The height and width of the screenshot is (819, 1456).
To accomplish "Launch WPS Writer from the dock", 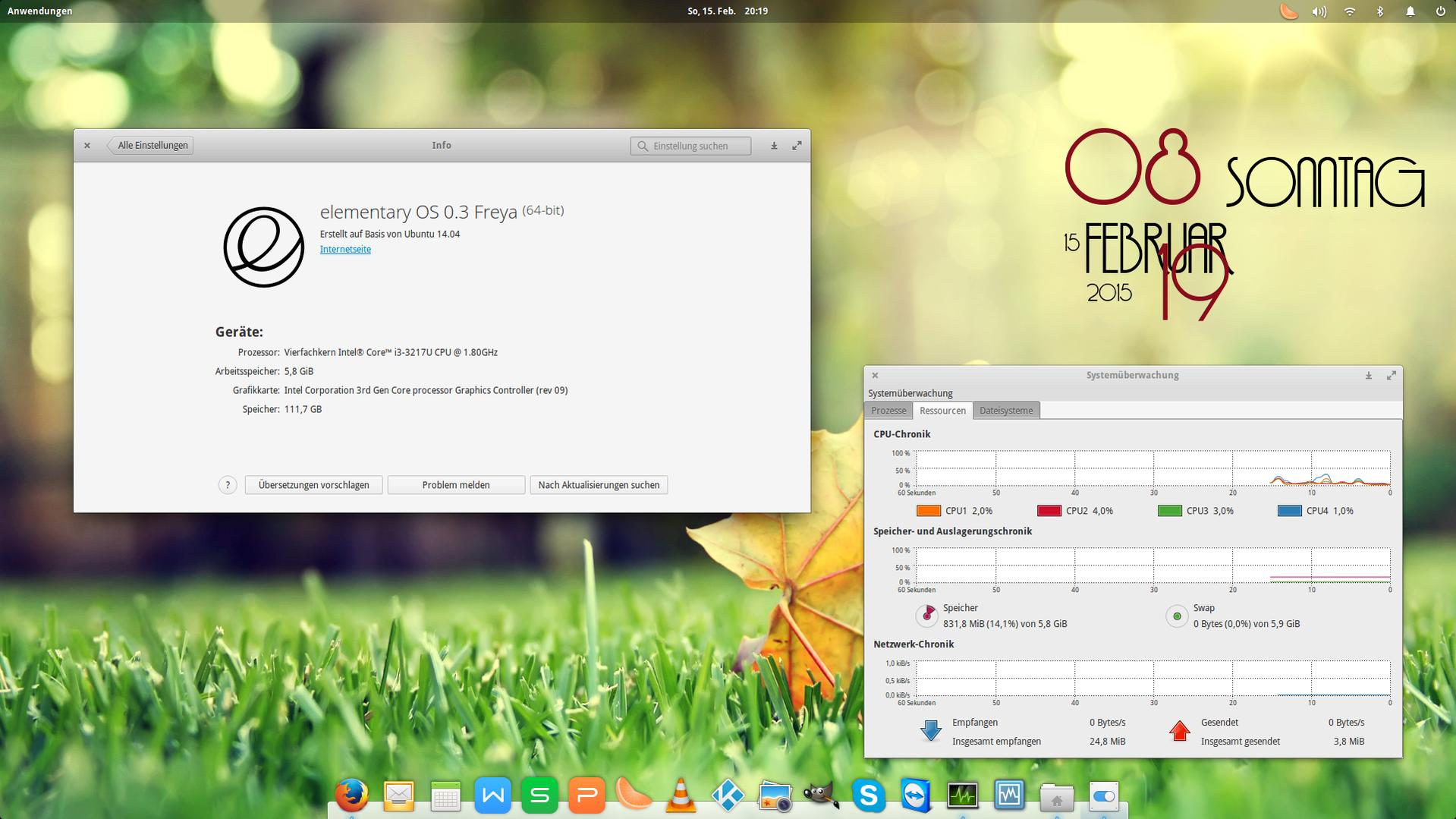I will pos(492,795).
